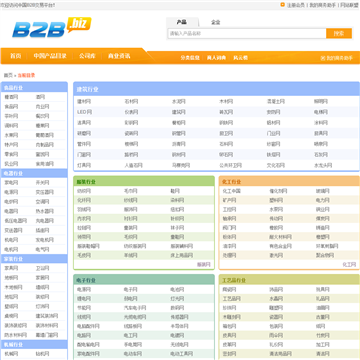
Task: Click 催化剂网 in the 化工行业 panel
Action: click(278, 191)
